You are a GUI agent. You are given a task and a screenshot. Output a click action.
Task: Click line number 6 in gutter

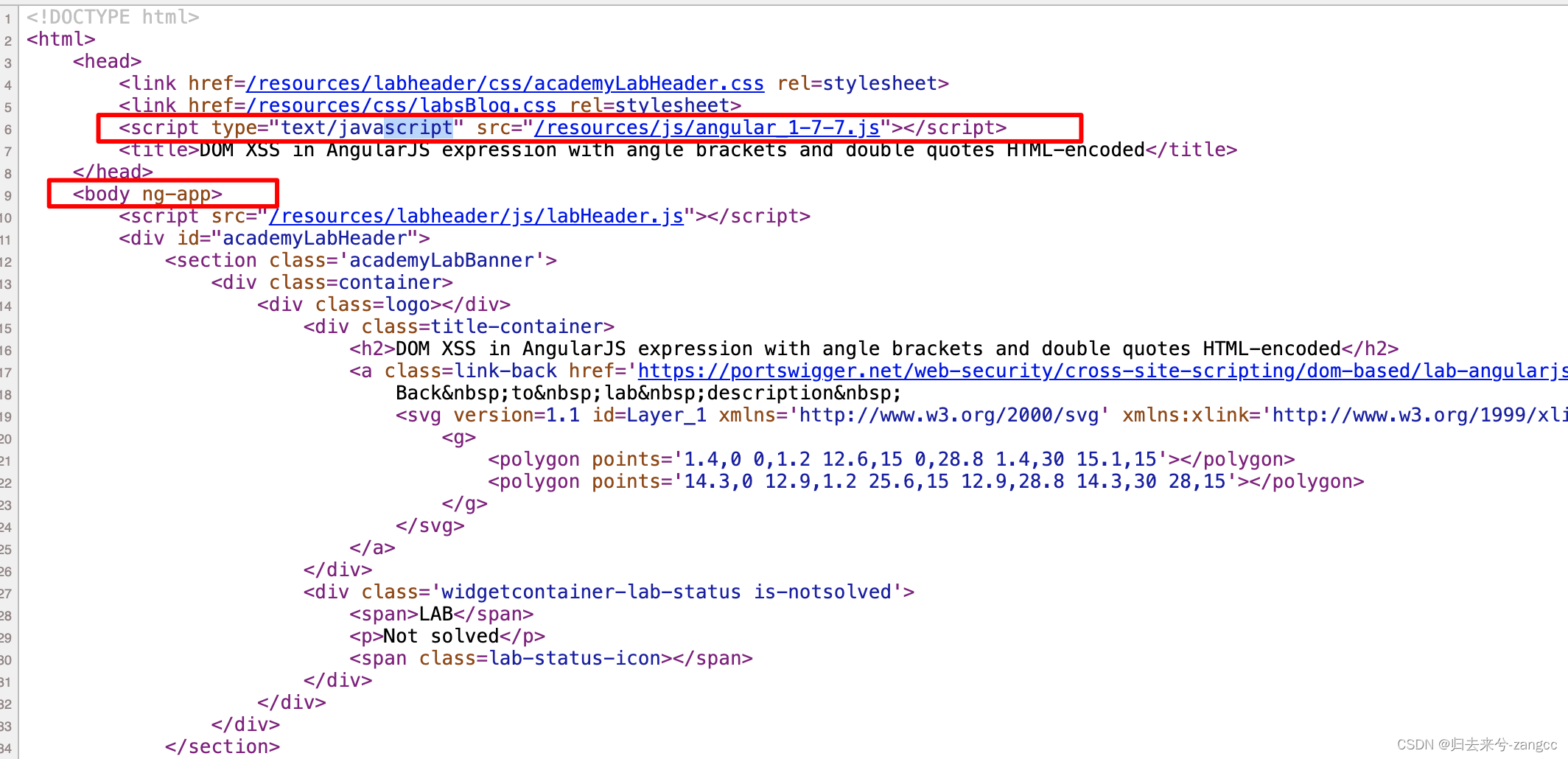coord(8,129)
